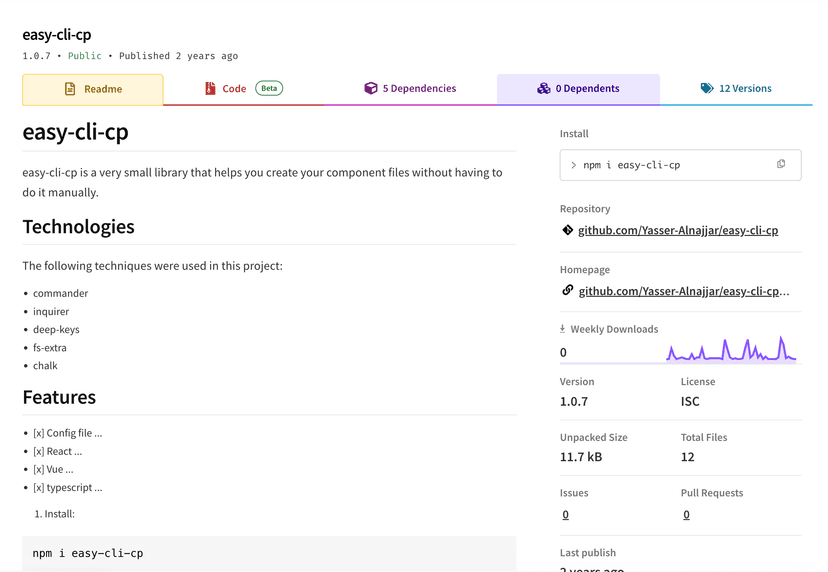Click the Dependents boxes icon
This screenshot has width=828, height=572.
click(x=544, y=88)
